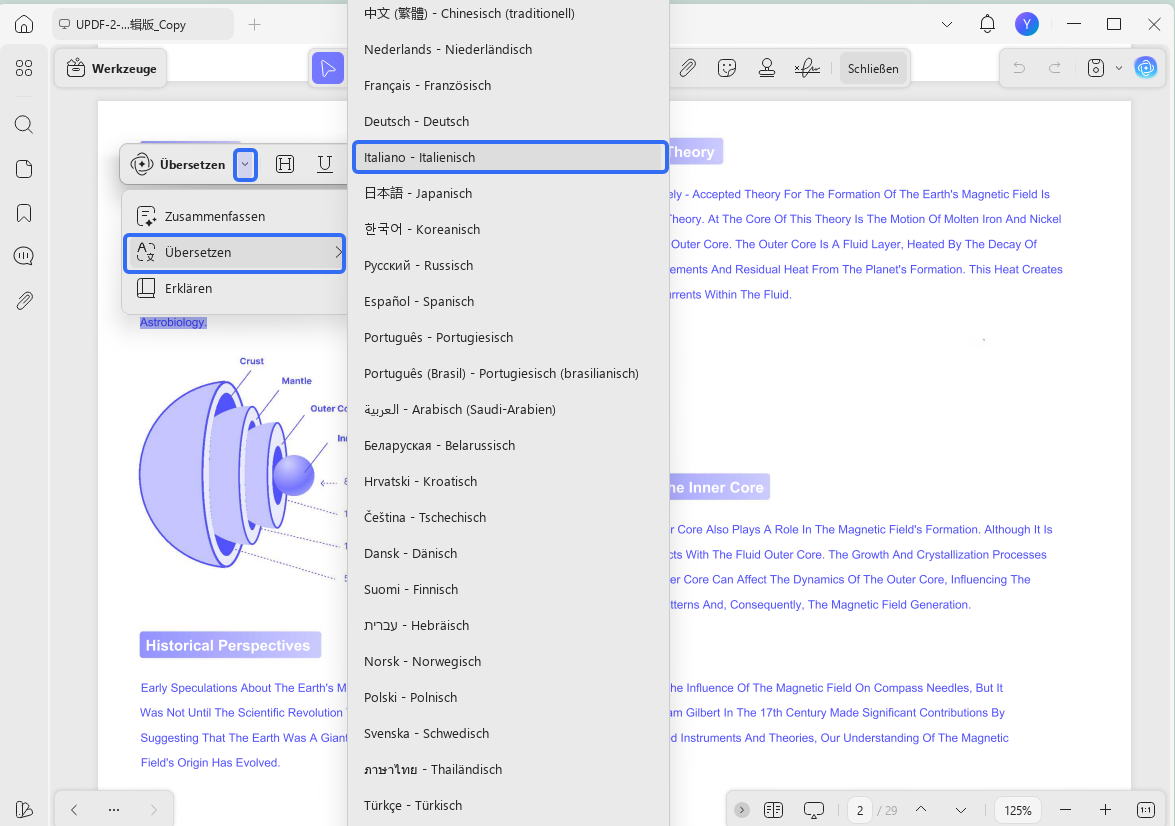Open the Home icon

tap(24, 24)
